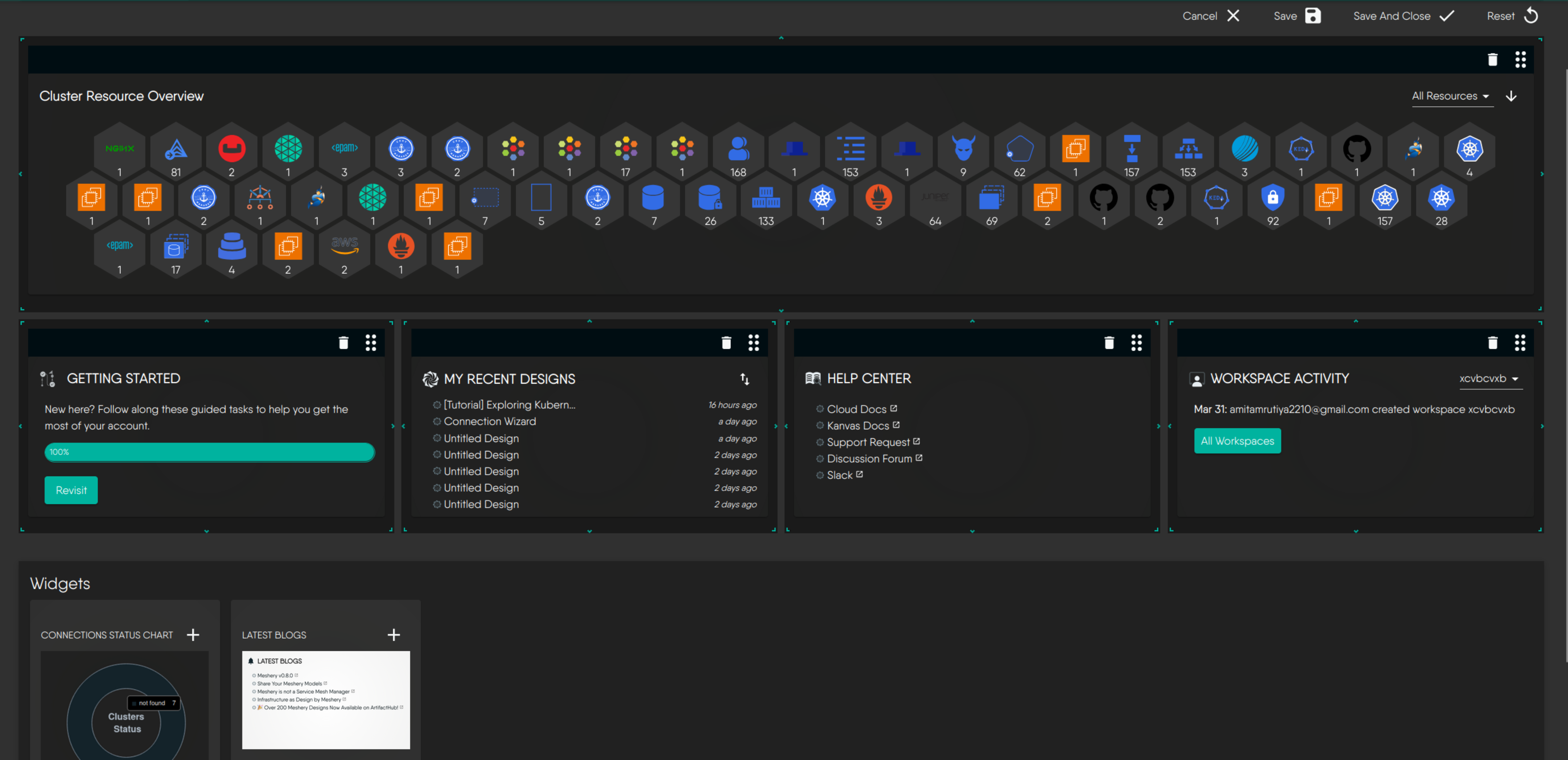Screen dimensions: 1568x760
Task: Open the Kanvas Docs link
Action: point(858,426)
